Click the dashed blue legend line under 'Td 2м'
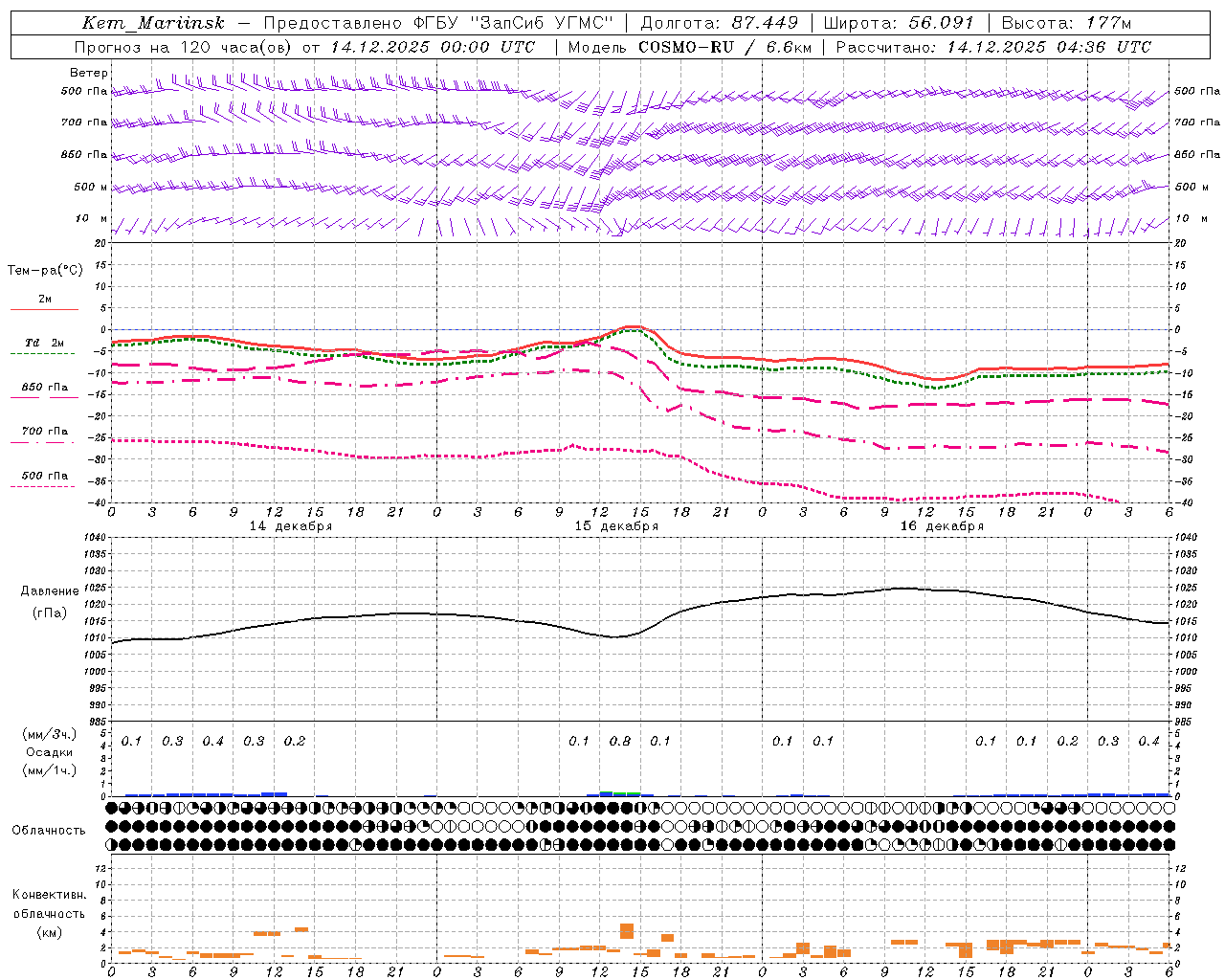This screenshot has height=980, width=1225. click(x=44, y=353)
